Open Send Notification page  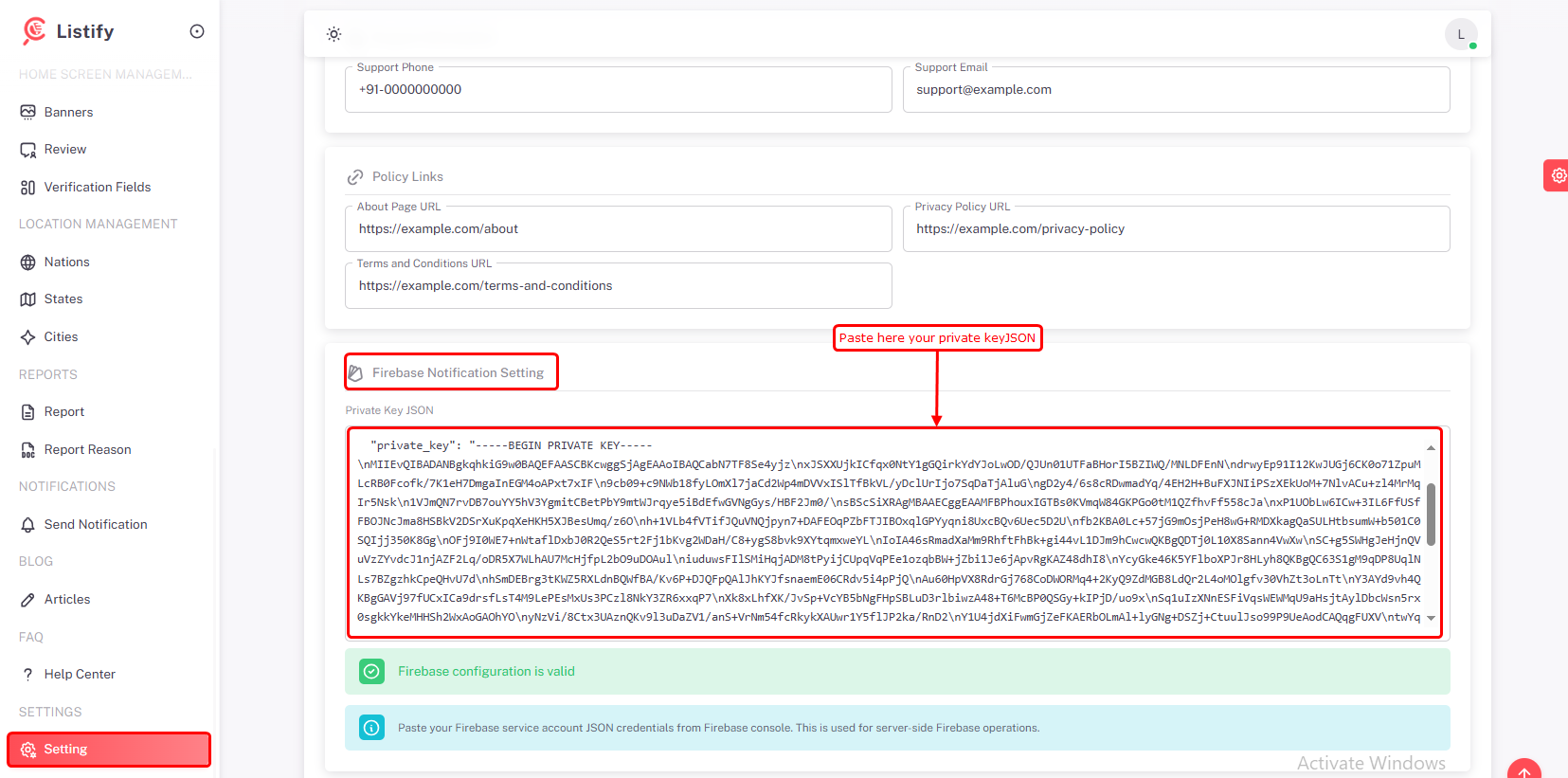point(95,524)
